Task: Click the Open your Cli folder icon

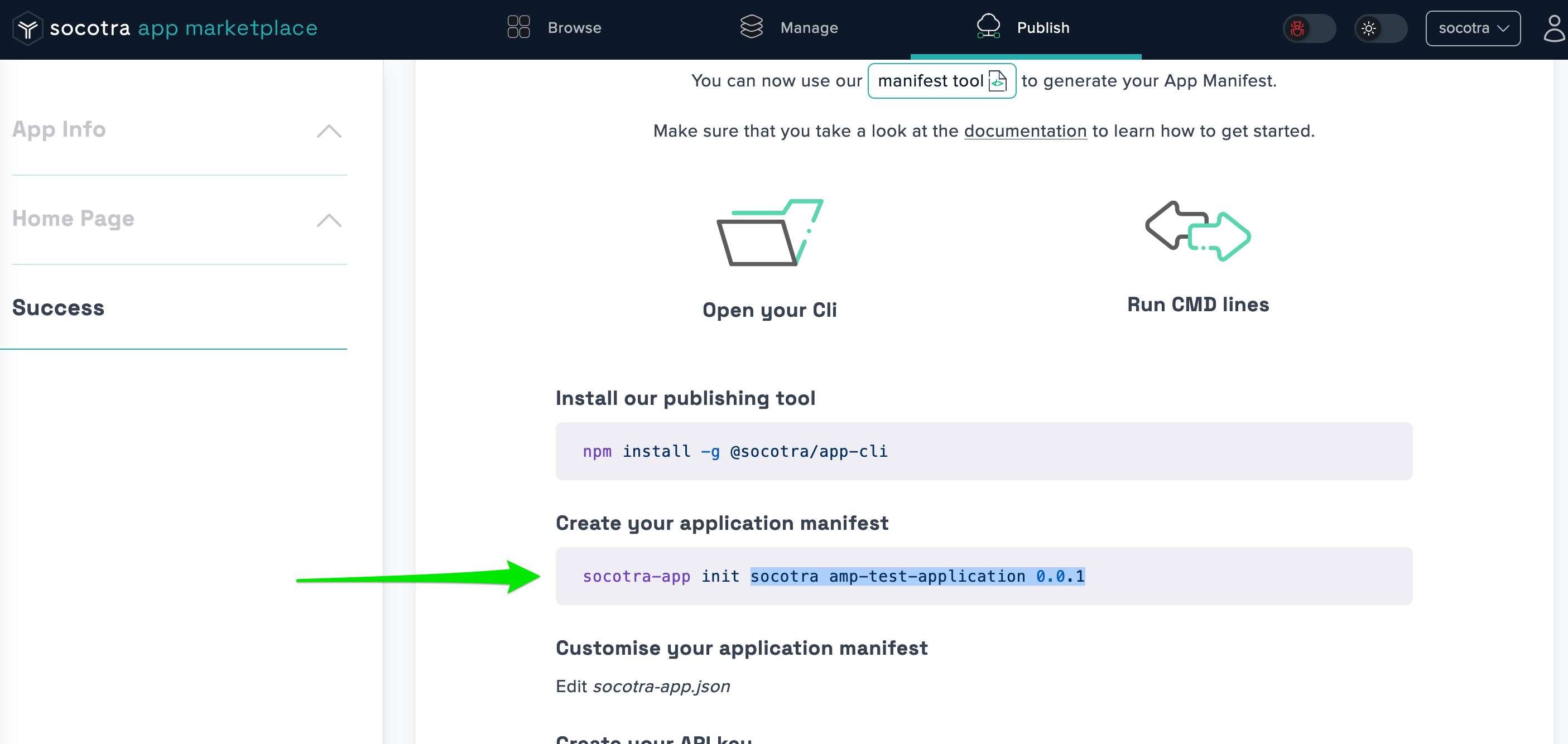Action: click(x=769, y=232)
